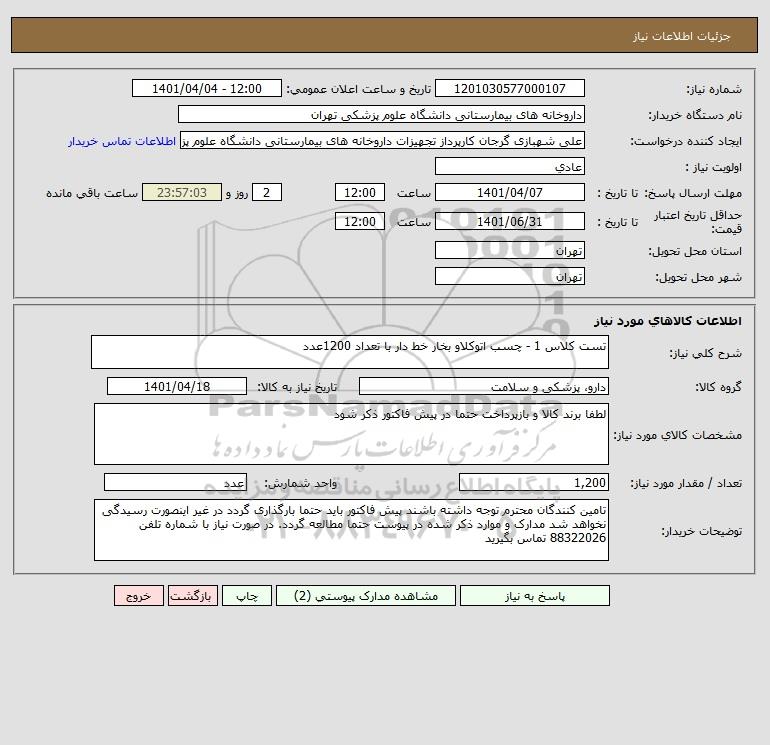The width and height of the screenshot is (770, 745).
Task: Click the حداقل تاریخ اعتبار قیمت label
Action: coord(698,222)
